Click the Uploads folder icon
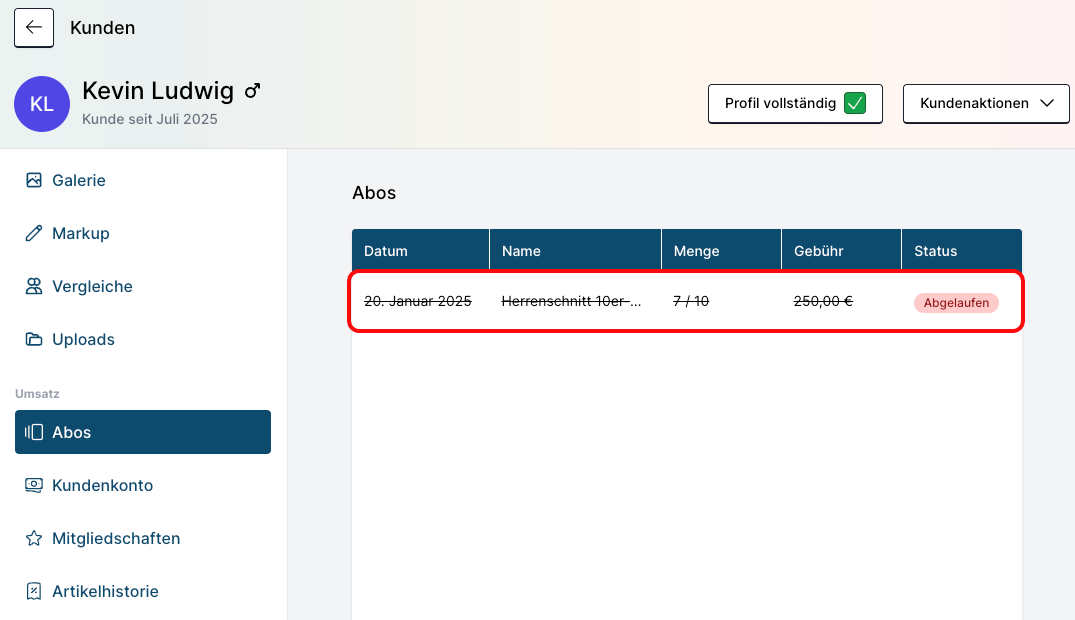Screen dimensions: 1075x620 coord(34,339)
